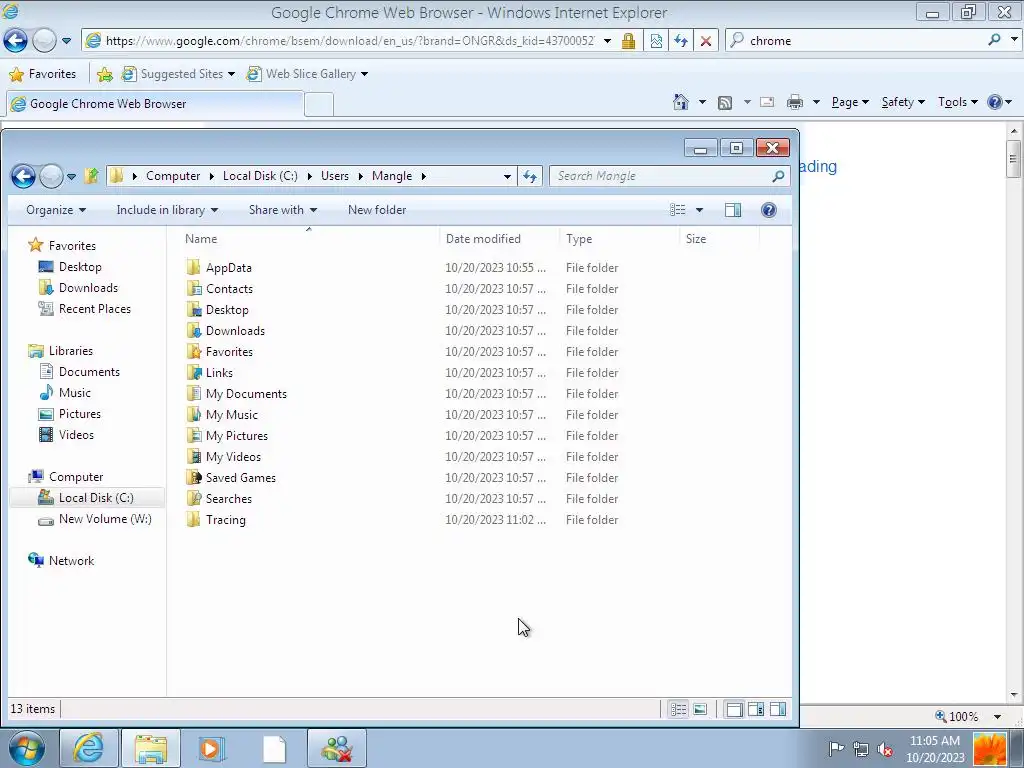
Task: Navigate to Users in breadcrumb
Action: (x=334, y=176)
